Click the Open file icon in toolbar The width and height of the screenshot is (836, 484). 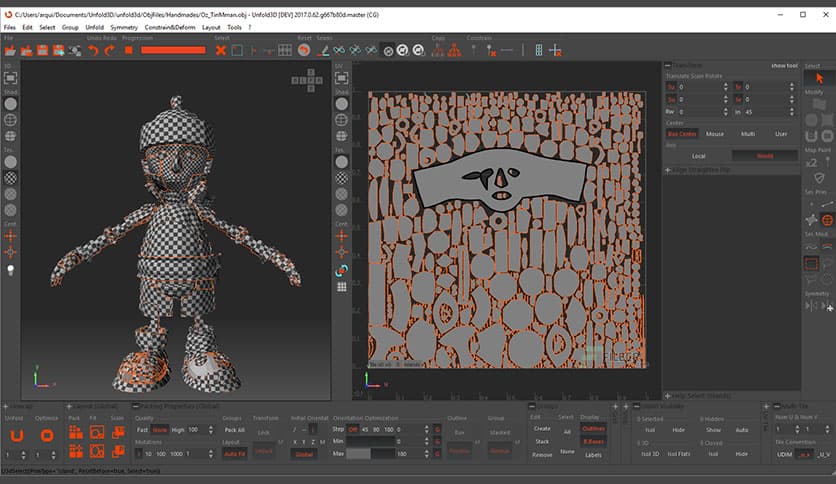(10, 51)
